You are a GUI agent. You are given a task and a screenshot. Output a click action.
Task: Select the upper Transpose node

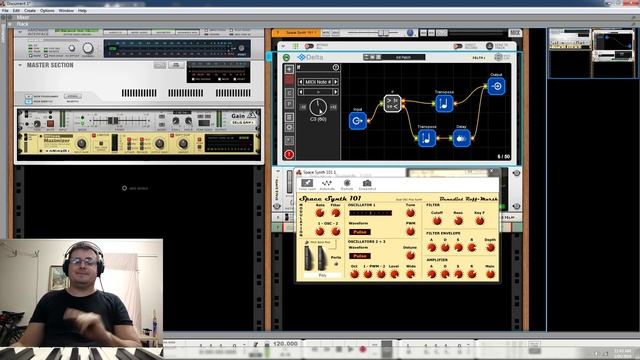(x=444, y=103)
